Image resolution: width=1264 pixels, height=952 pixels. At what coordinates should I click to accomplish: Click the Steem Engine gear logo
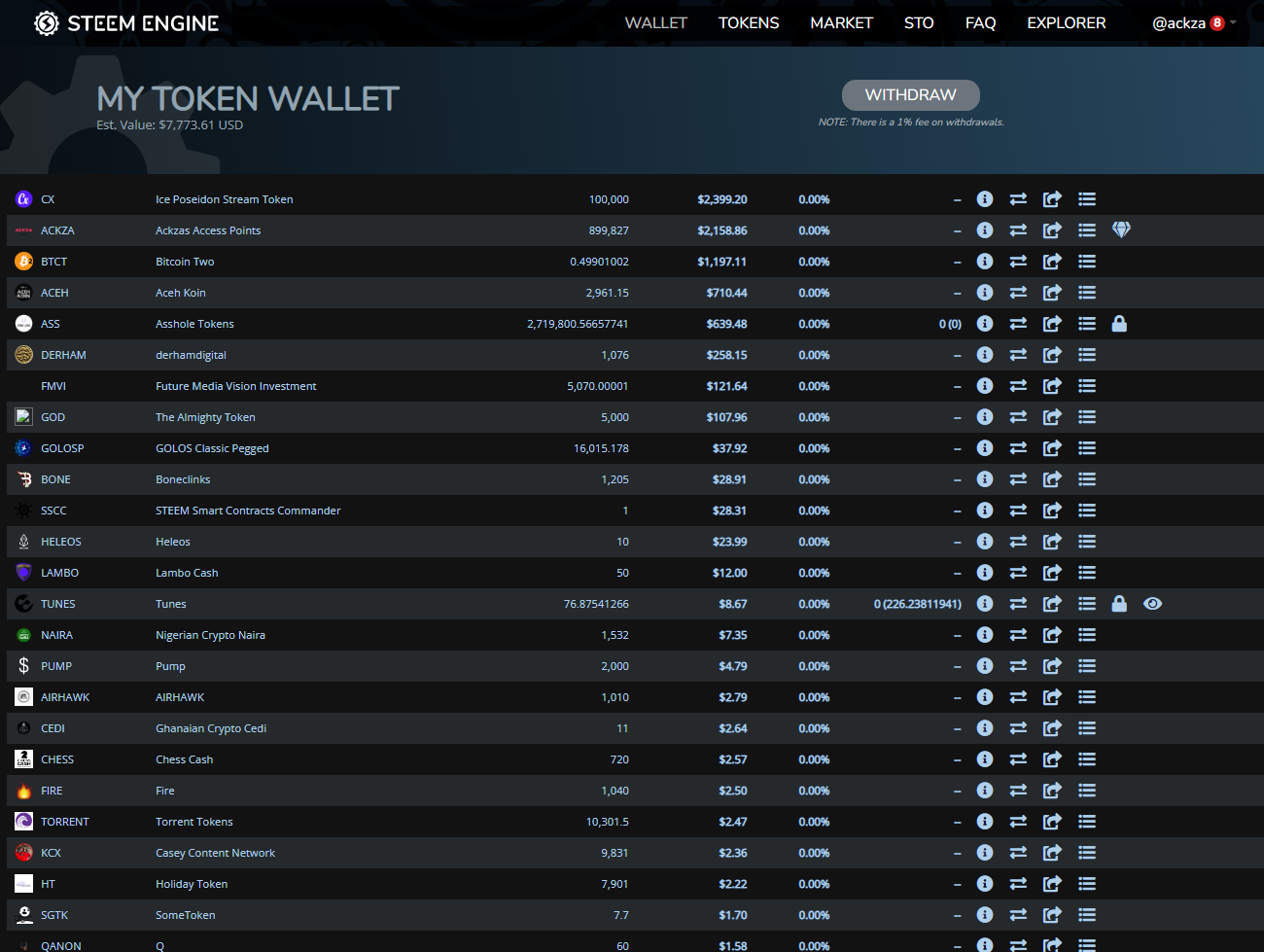coord(47,23)
